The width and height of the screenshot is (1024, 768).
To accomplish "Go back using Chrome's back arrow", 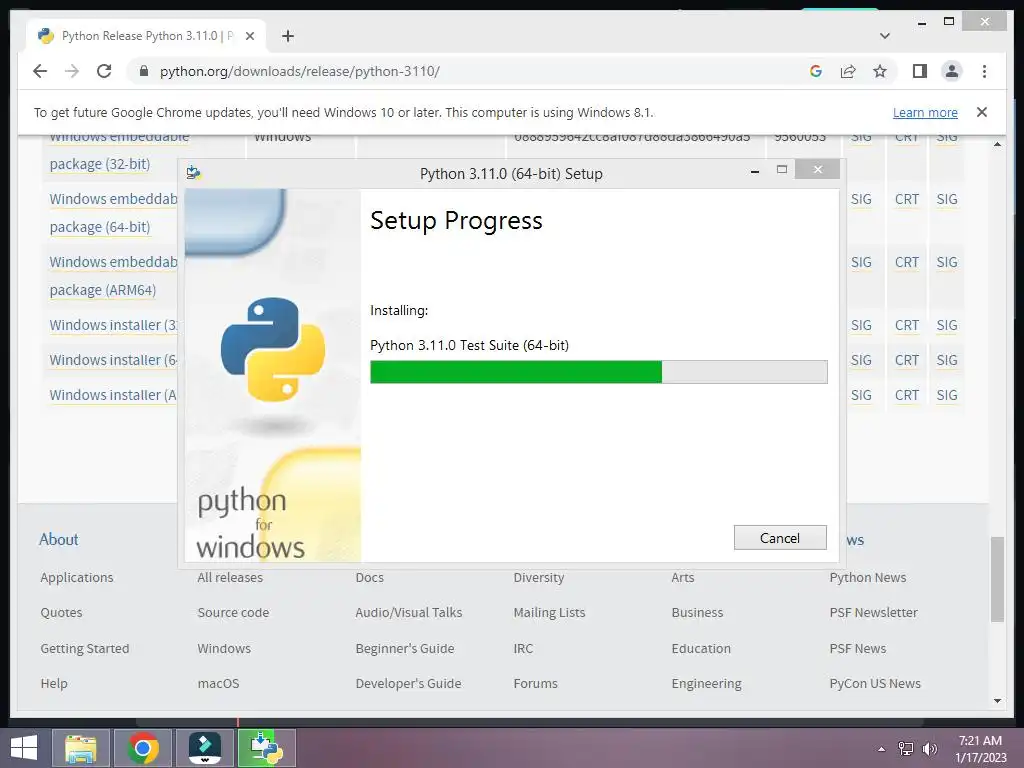I will point(40,71).
